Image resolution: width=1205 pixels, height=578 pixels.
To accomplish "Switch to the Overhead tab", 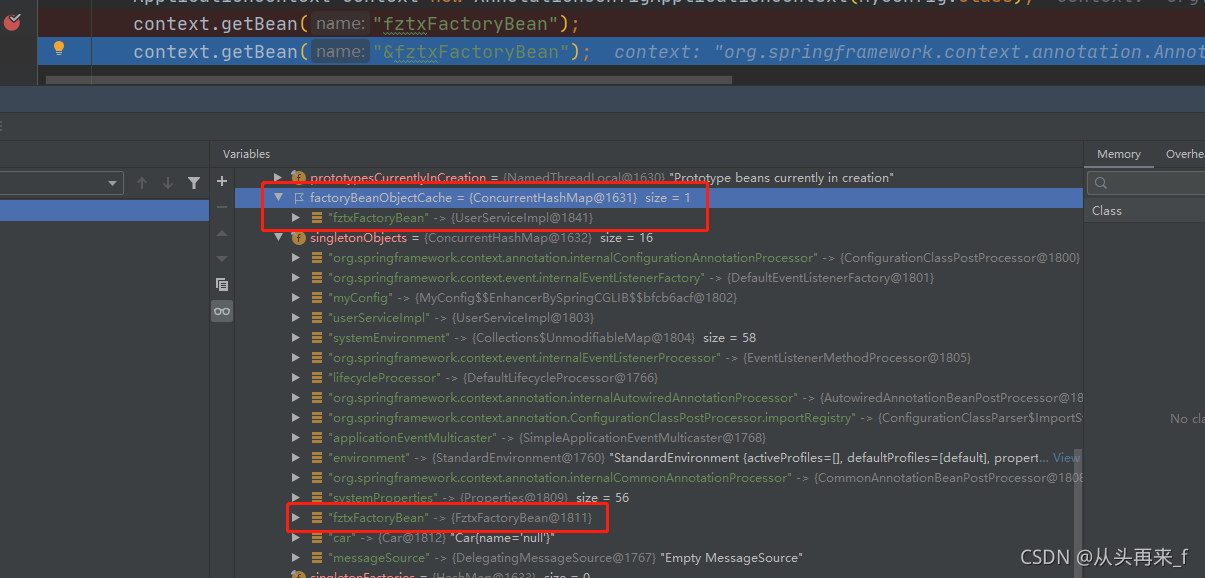I will 1184,154.
